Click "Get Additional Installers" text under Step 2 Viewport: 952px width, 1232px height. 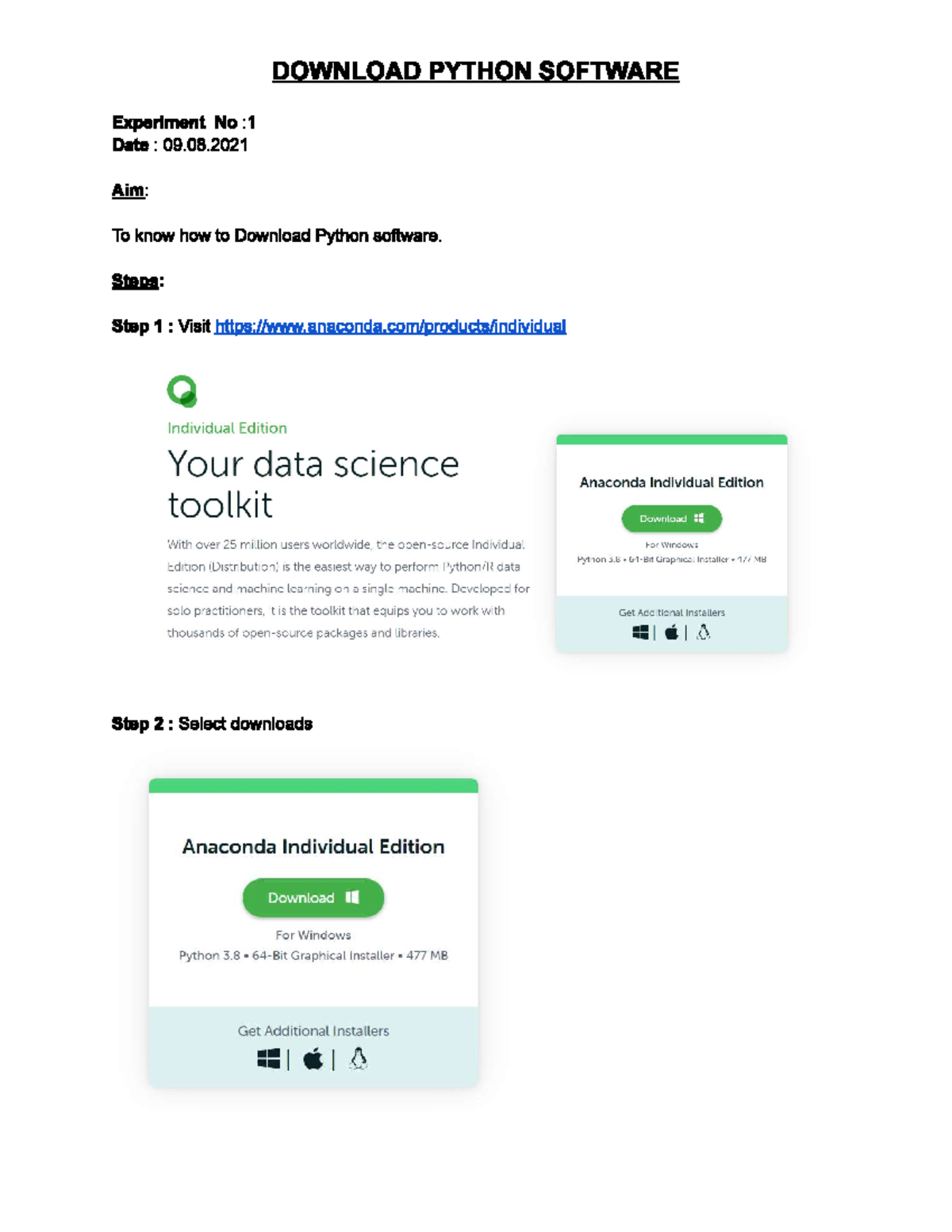click(313, 1031)
